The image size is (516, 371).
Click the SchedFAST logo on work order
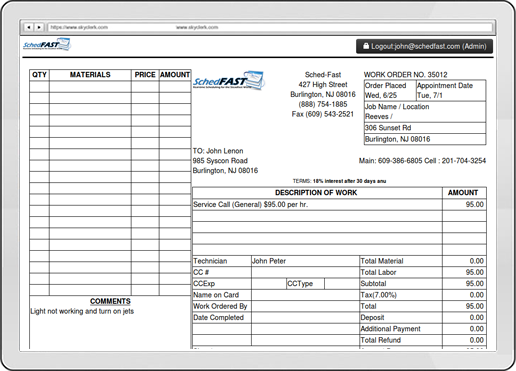click(x=229, y=80)
